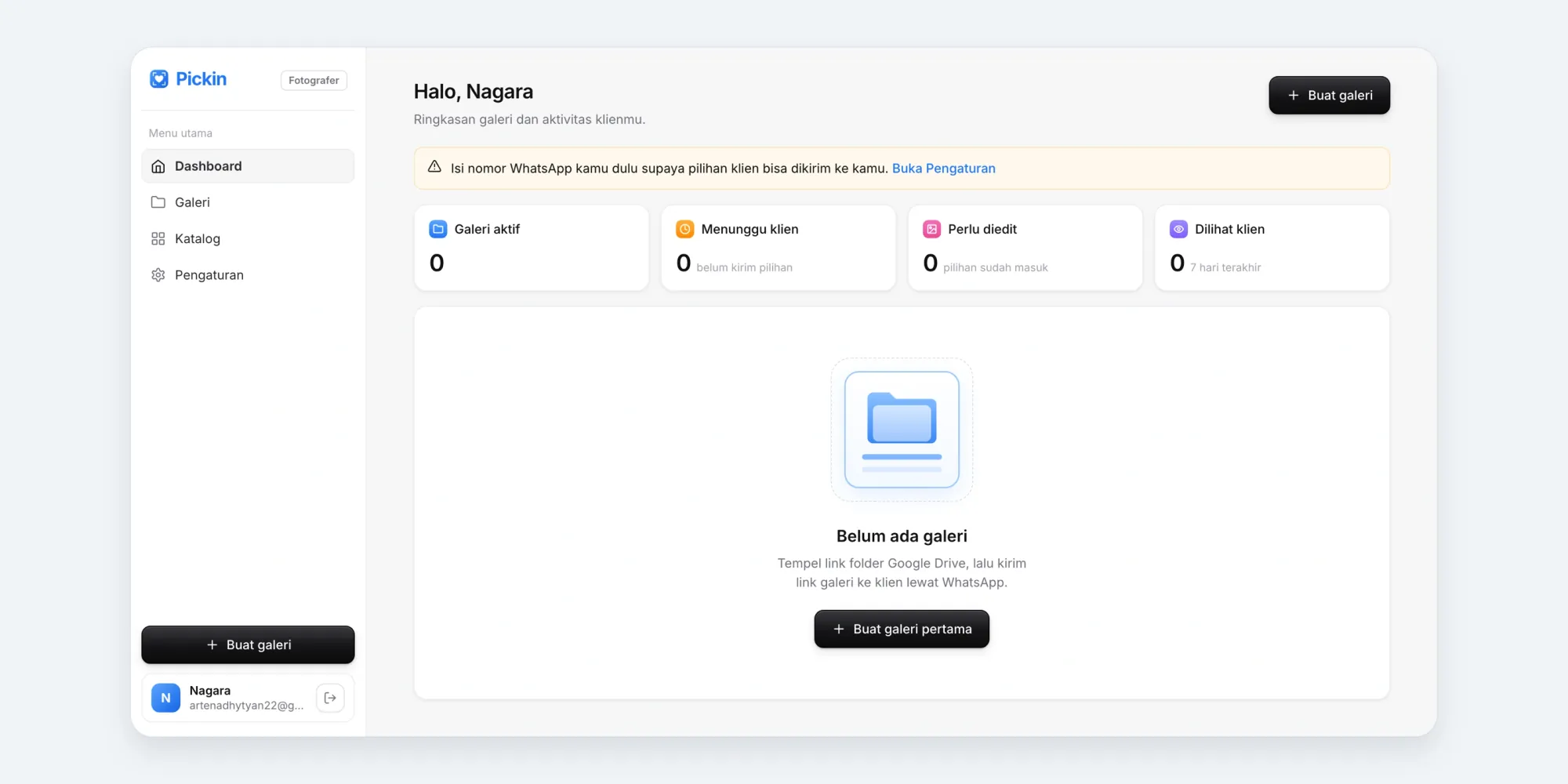The image size is (1568, 784).
Task: Click the Dilihat klien card label
Action: pyautogui.click(x=1229, y=229)
